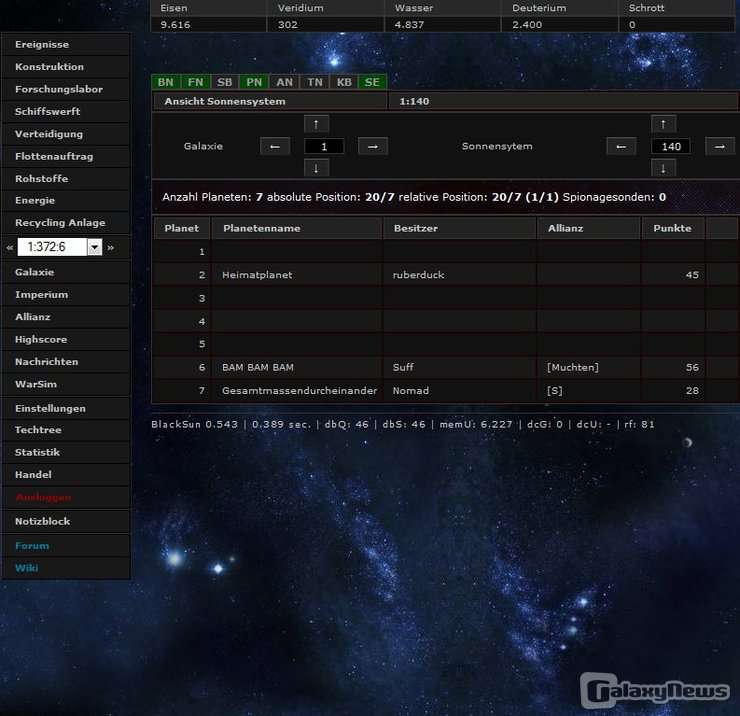Select the PN tab

point(254,82)
